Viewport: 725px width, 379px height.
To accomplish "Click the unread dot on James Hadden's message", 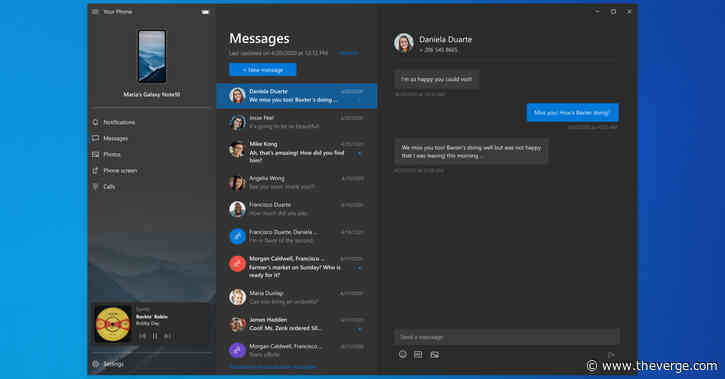I will (359, 329).
